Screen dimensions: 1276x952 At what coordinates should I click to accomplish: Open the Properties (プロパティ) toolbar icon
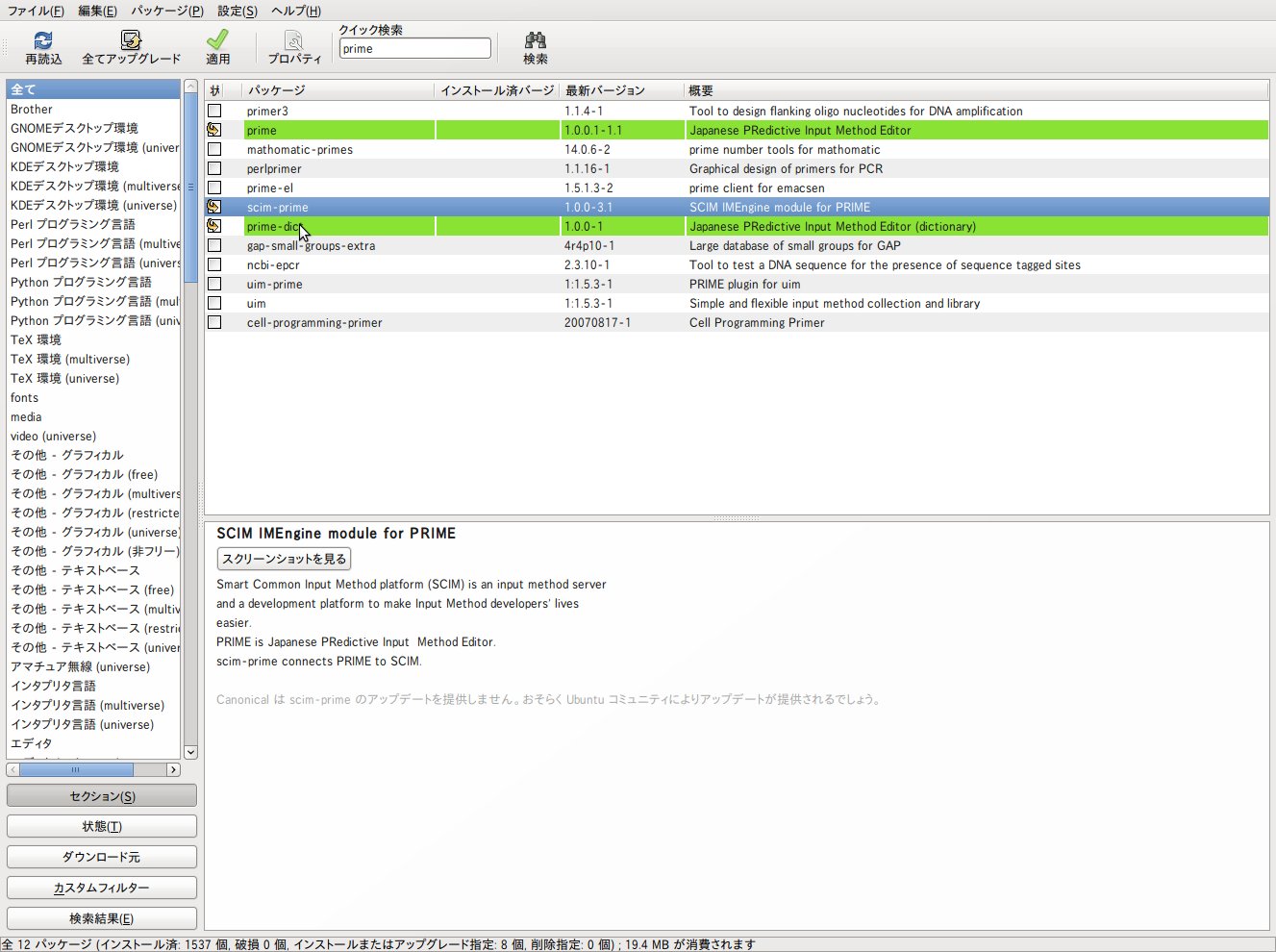click(294, 40)
